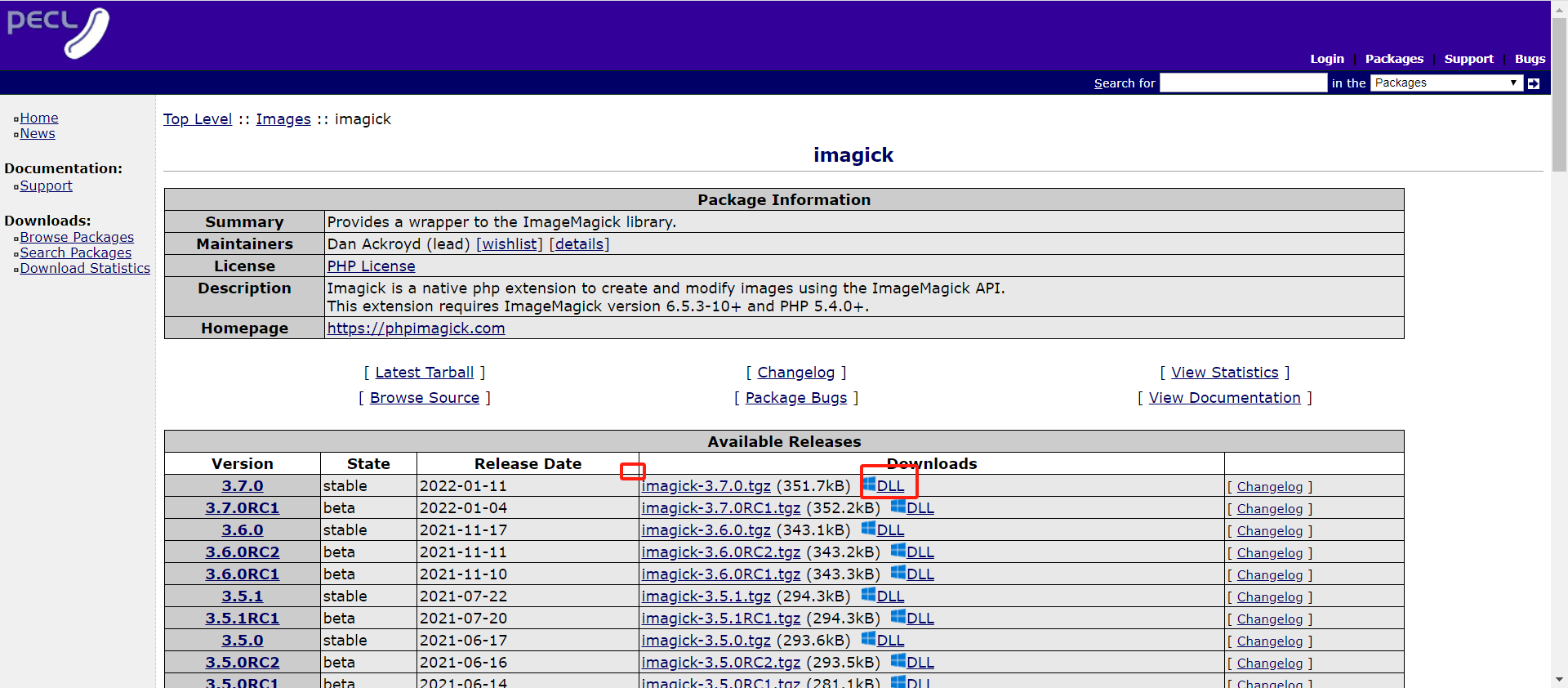Open the View Statistics link
Screen dimensions: 1568x688
click(1225, 373)
